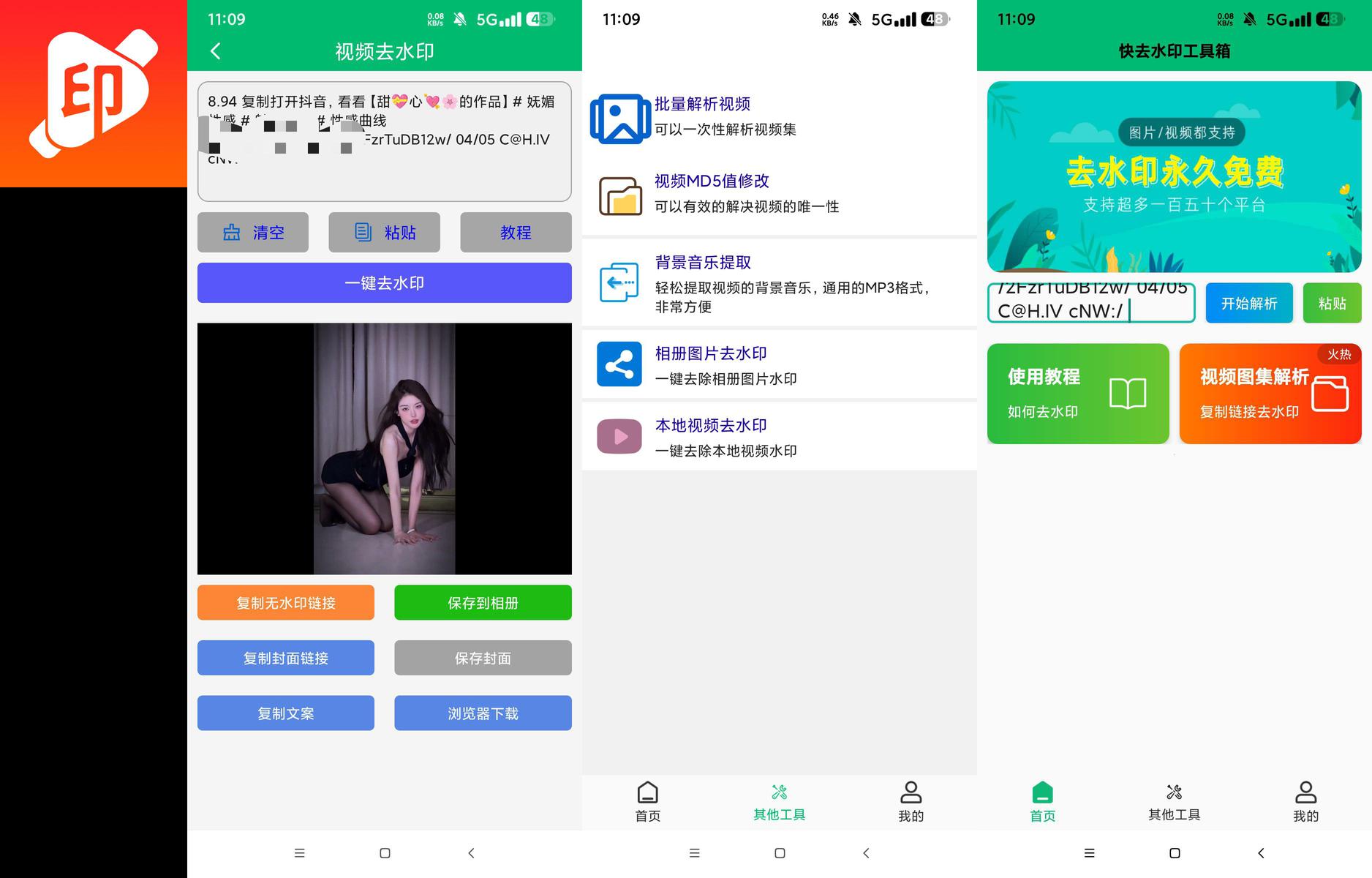Image resolution: width=1372 pixels, height=878 pixels.
Task: Open the 批量解析视频 image icon
Action: click(x=620, y=119)
